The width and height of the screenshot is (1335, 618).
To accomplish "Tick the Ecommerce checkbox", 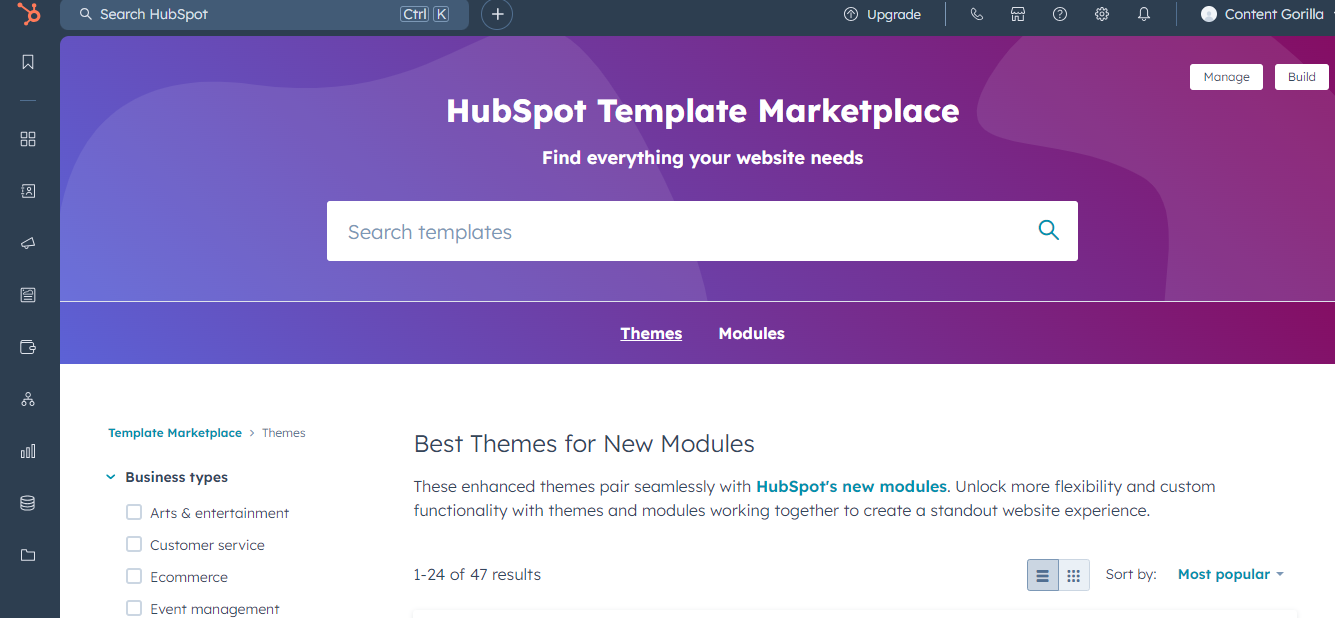I will 134,576.
